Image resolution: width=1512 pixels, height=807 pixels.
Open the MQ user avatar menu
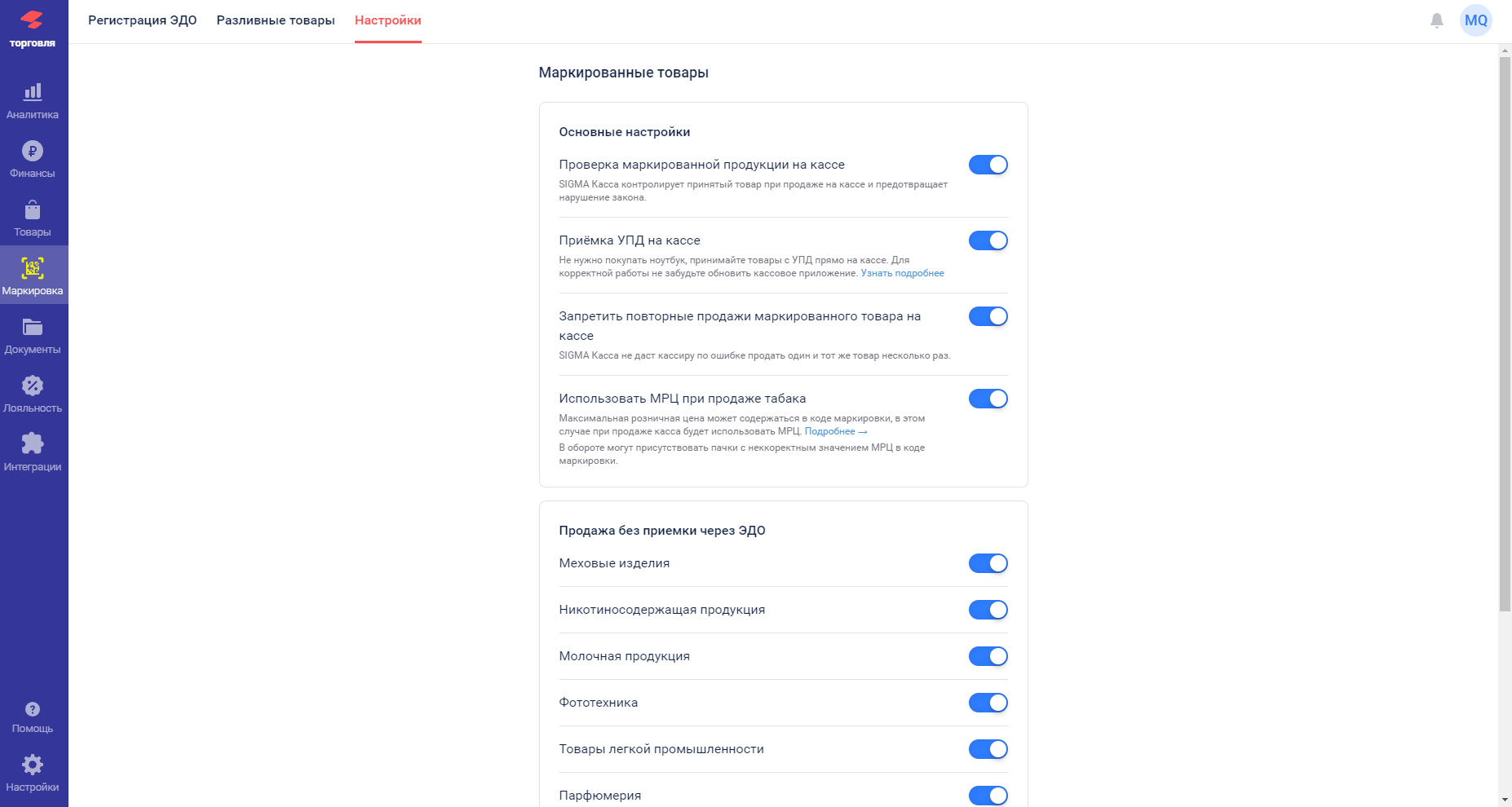(x=1476, y=20)
